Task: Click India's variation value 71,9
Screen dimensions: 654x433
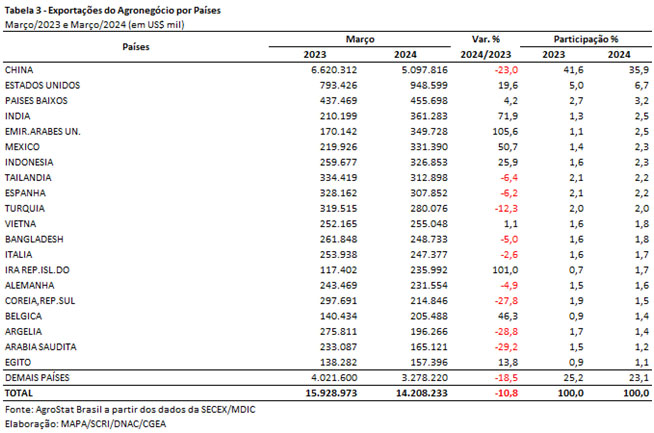Action: coord(508,116)
